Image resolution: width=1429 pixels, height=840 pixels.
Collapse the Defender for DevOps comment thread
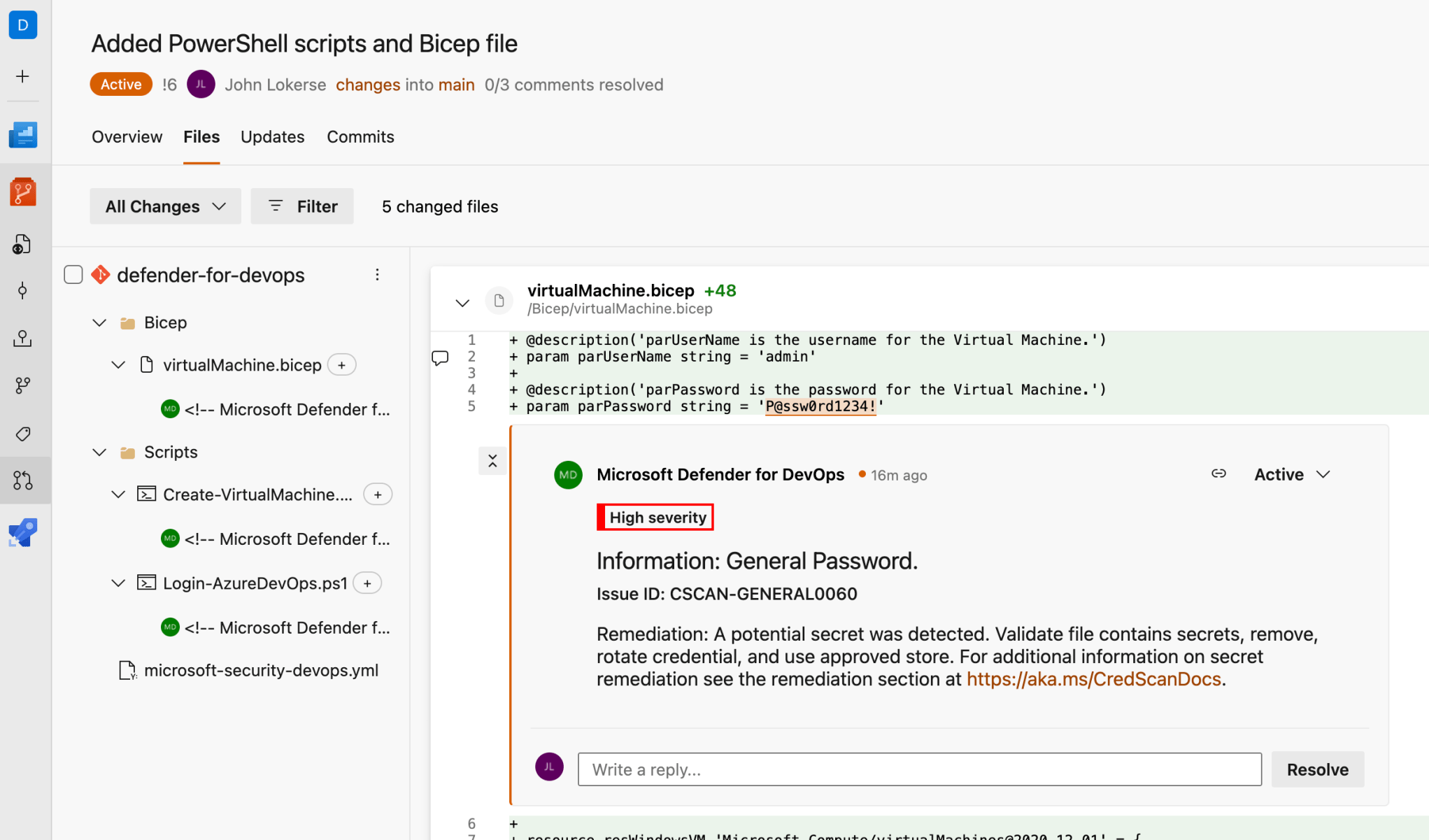[x=492, y=461]
